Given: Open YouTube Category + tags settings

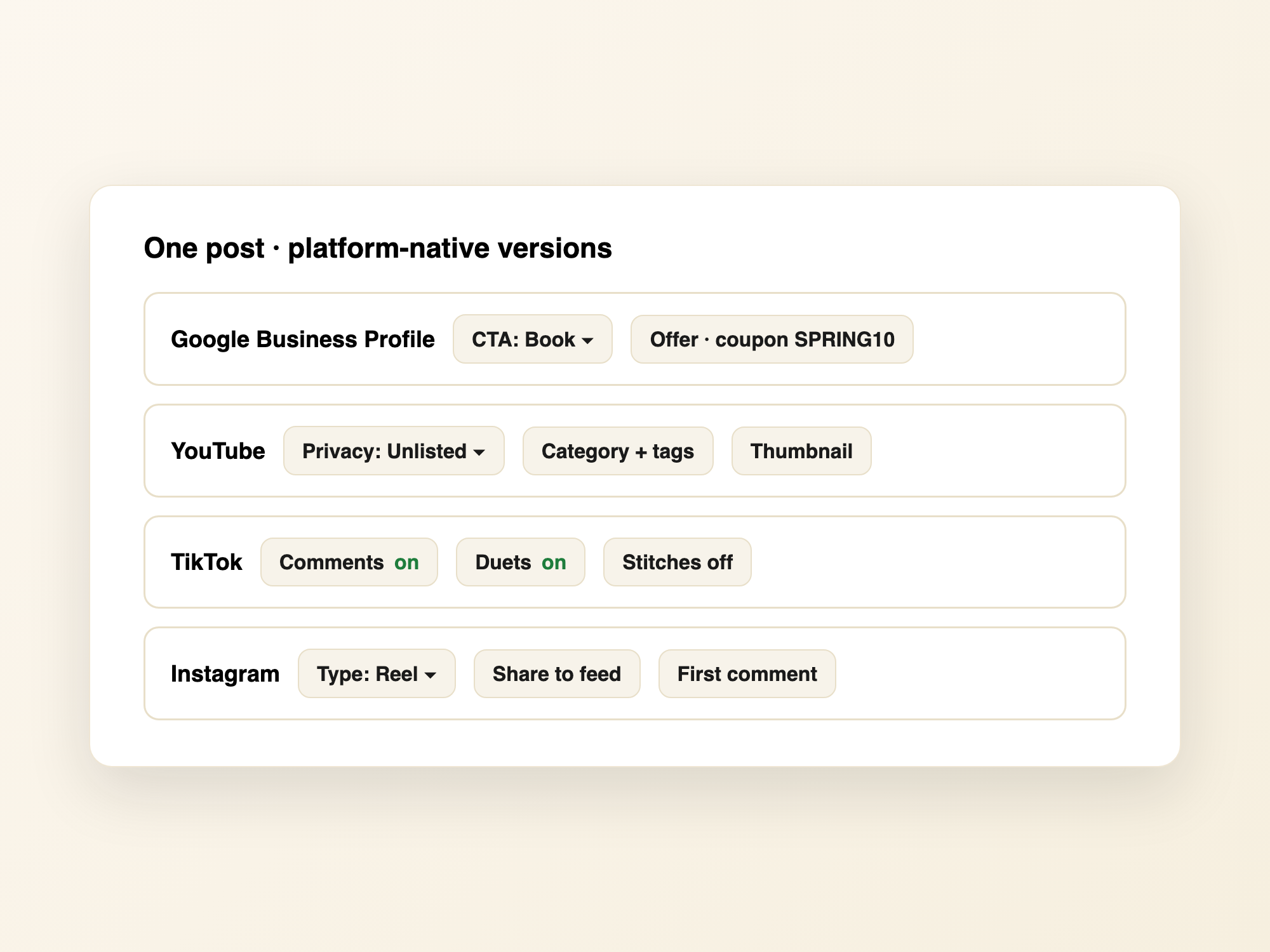Looking at the screenshot, I should point(617,451).
